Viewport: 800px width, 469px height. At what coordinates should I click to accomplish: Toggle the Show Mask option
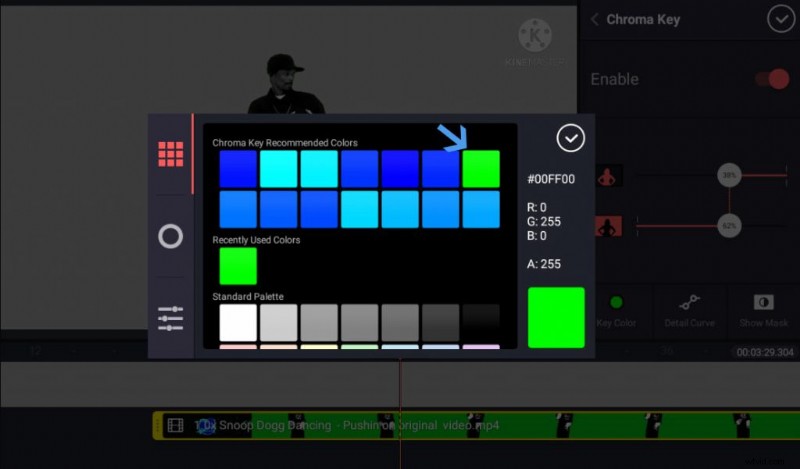coord(764,310)
